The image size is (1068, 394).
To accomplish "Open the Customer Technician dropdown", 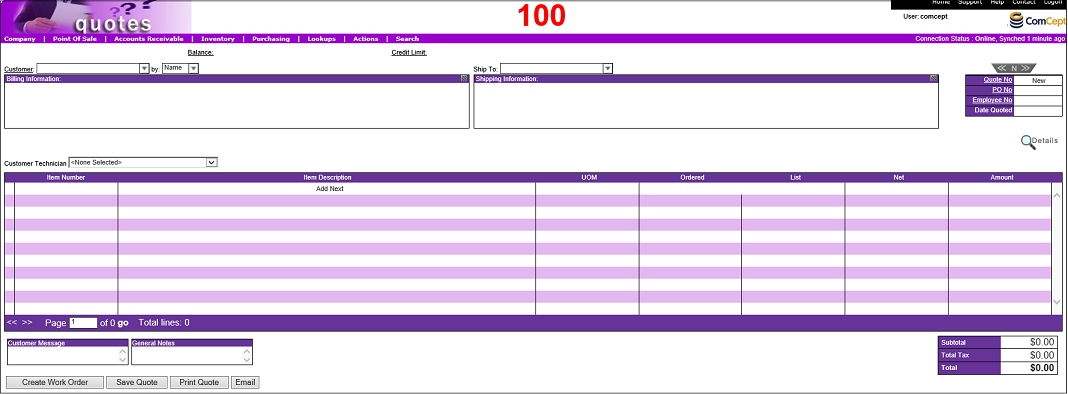I will pos(212,162).
